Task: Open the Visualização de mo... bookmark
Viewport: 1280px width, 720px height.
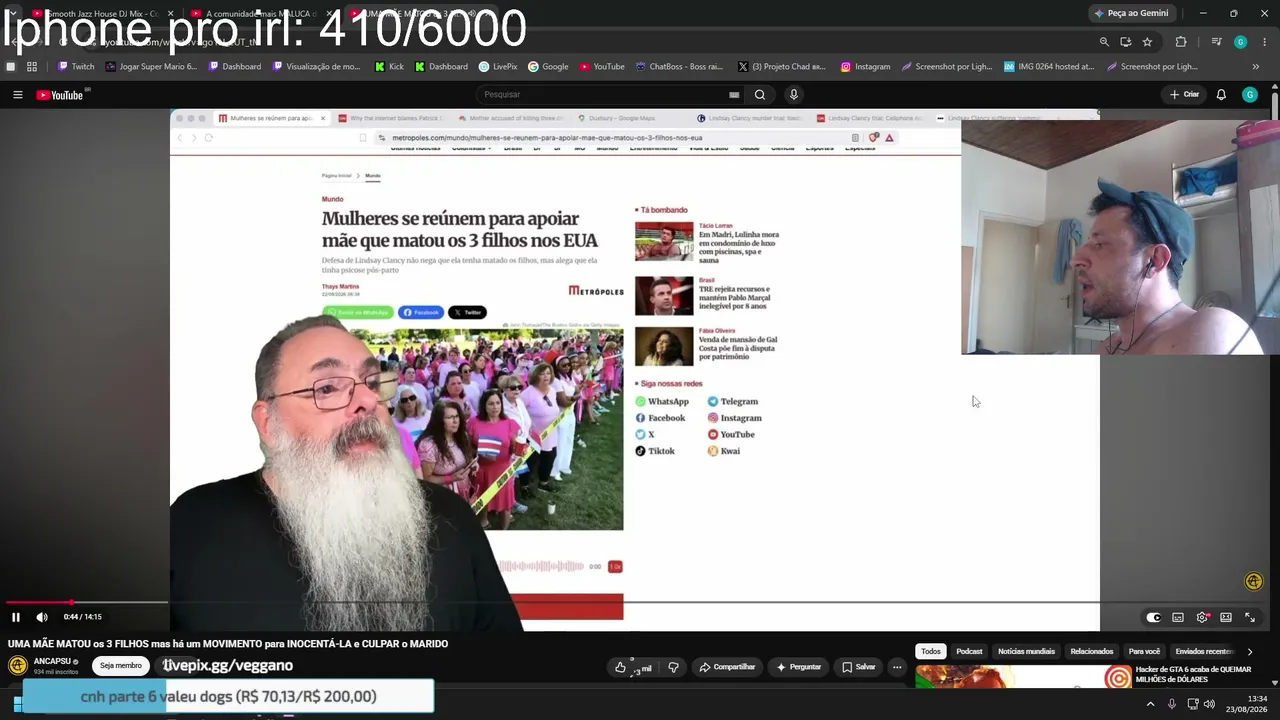Action: tap(316, 67)
